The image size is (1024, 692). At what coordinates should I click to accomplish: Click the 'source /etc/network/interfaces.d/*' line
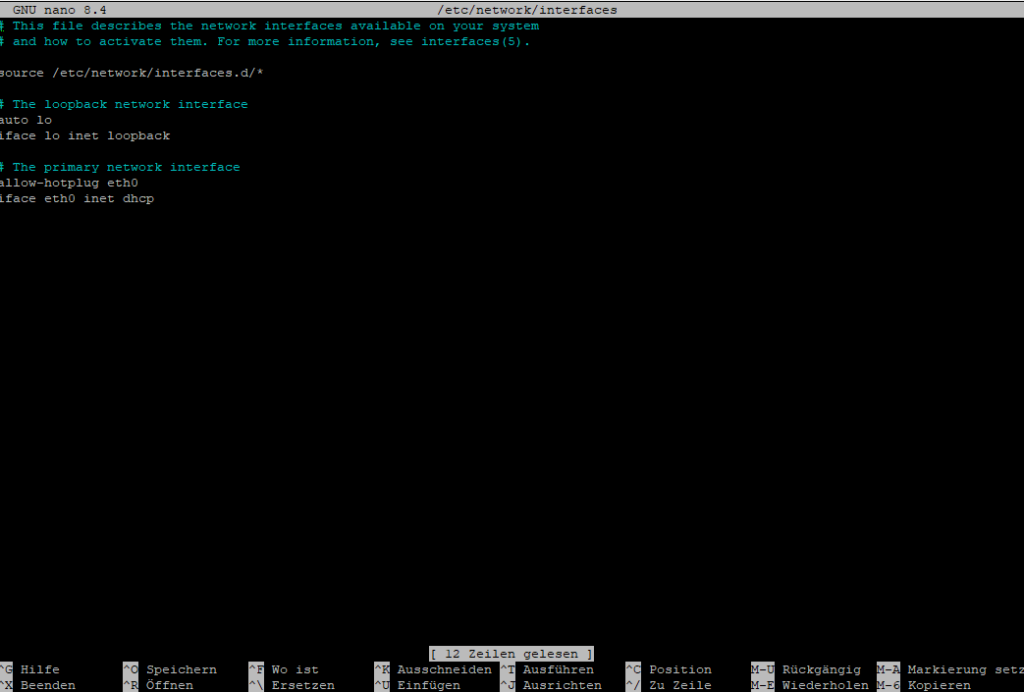point(132,73)
